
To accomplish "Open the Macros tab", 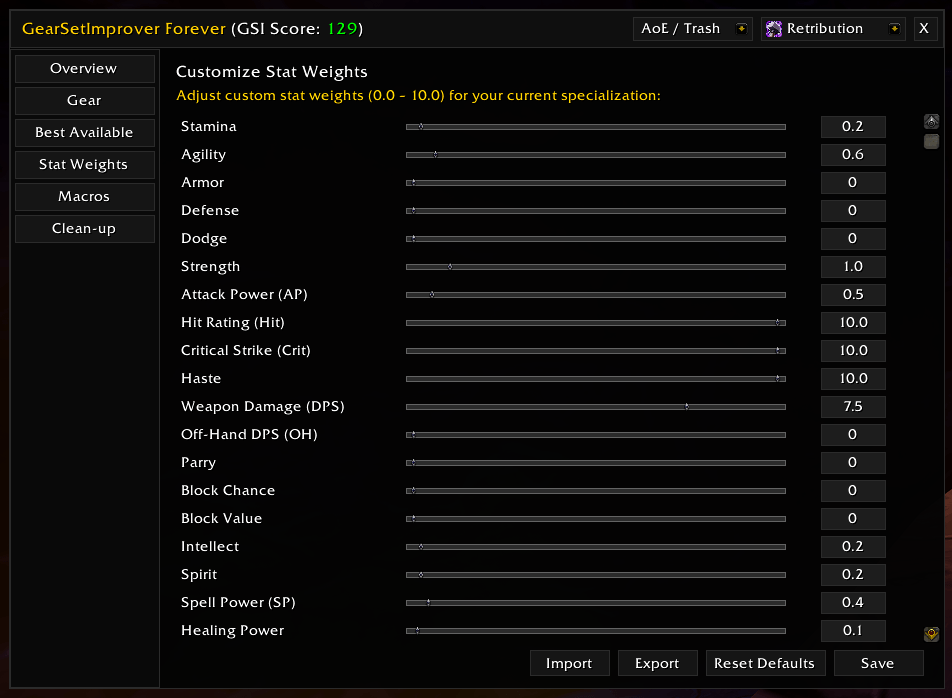I will 84,197.
